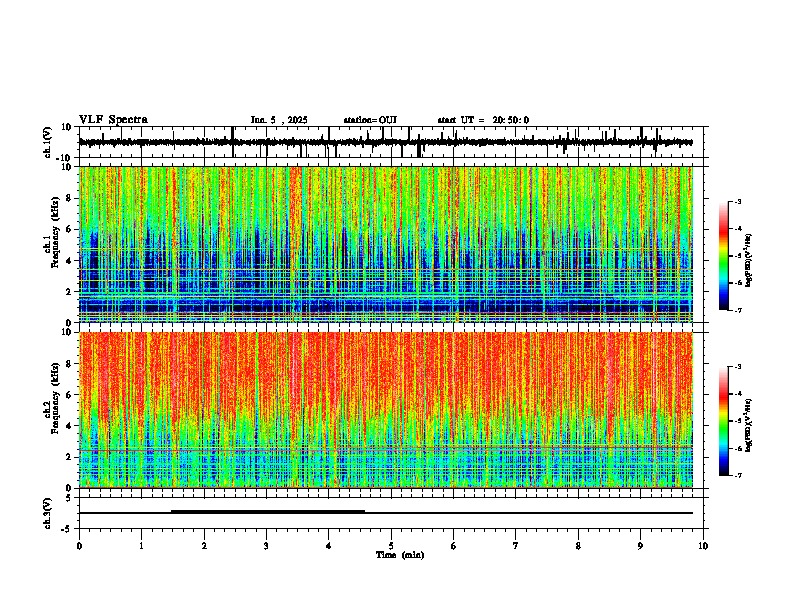Viewport: 792px width, 612px height.
Task: Click the time axis tick label 5
Action: click(391, 546)
